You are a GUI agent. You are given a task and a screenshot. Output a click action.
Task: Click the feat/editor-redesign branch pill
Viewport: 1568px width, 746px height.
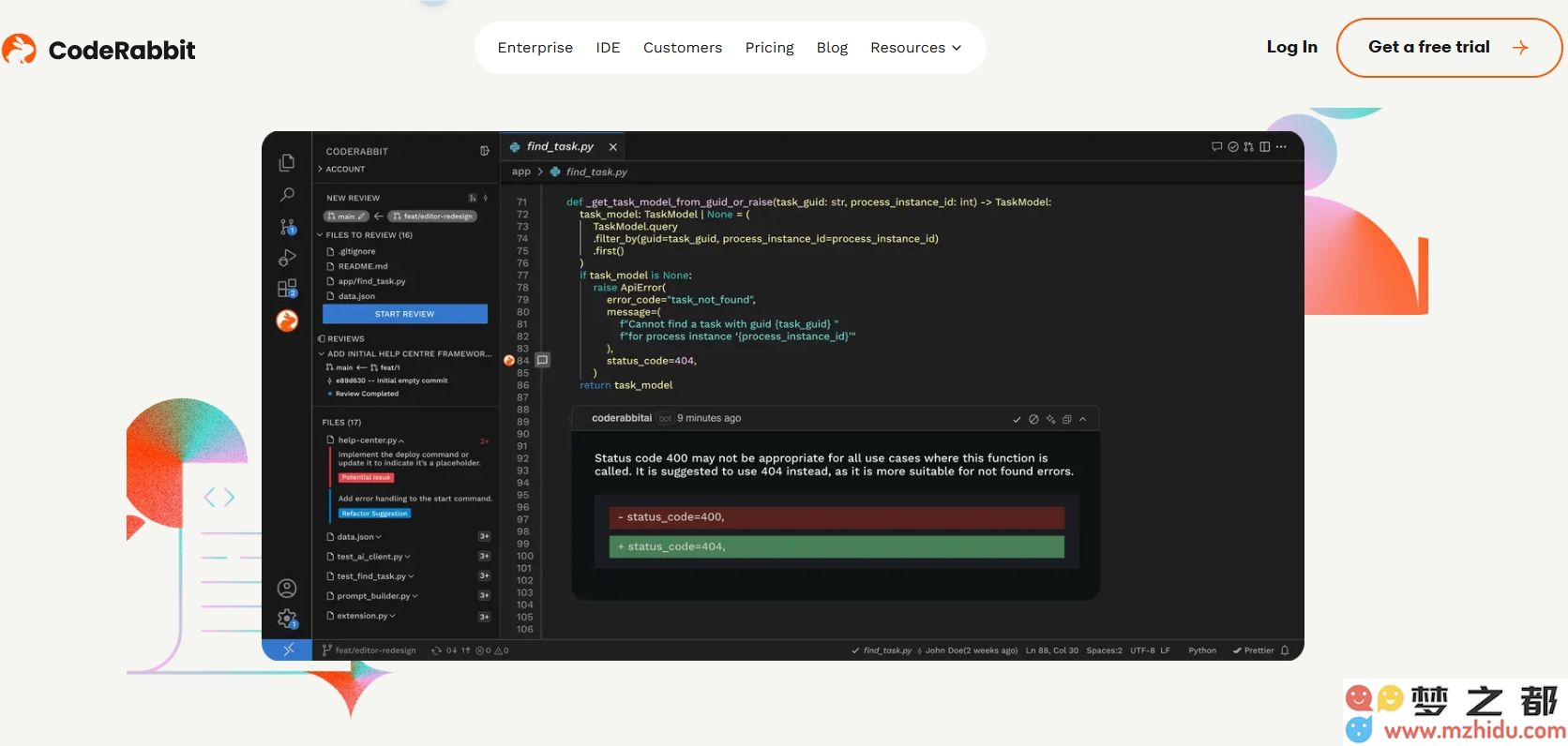coord(433,216)
